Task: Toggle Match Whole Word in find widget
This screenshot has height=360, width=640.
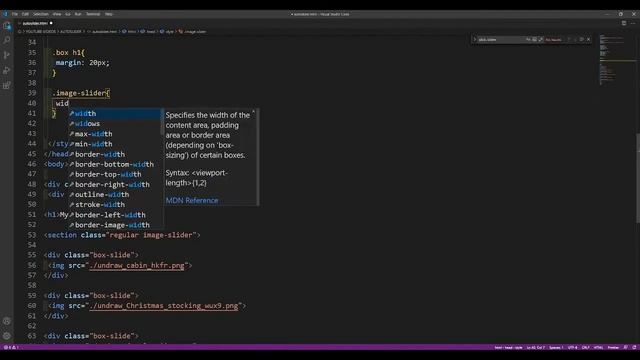Action: click(534, 40)
